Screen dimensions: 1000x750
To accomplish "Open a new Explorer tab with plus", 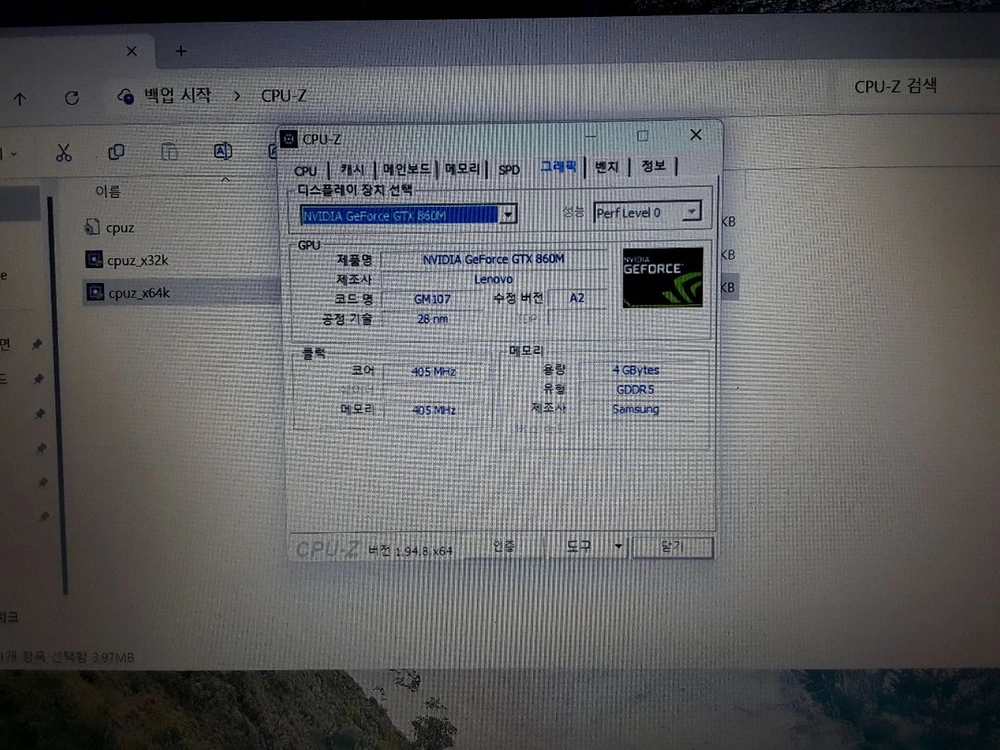I will [180, 51].
